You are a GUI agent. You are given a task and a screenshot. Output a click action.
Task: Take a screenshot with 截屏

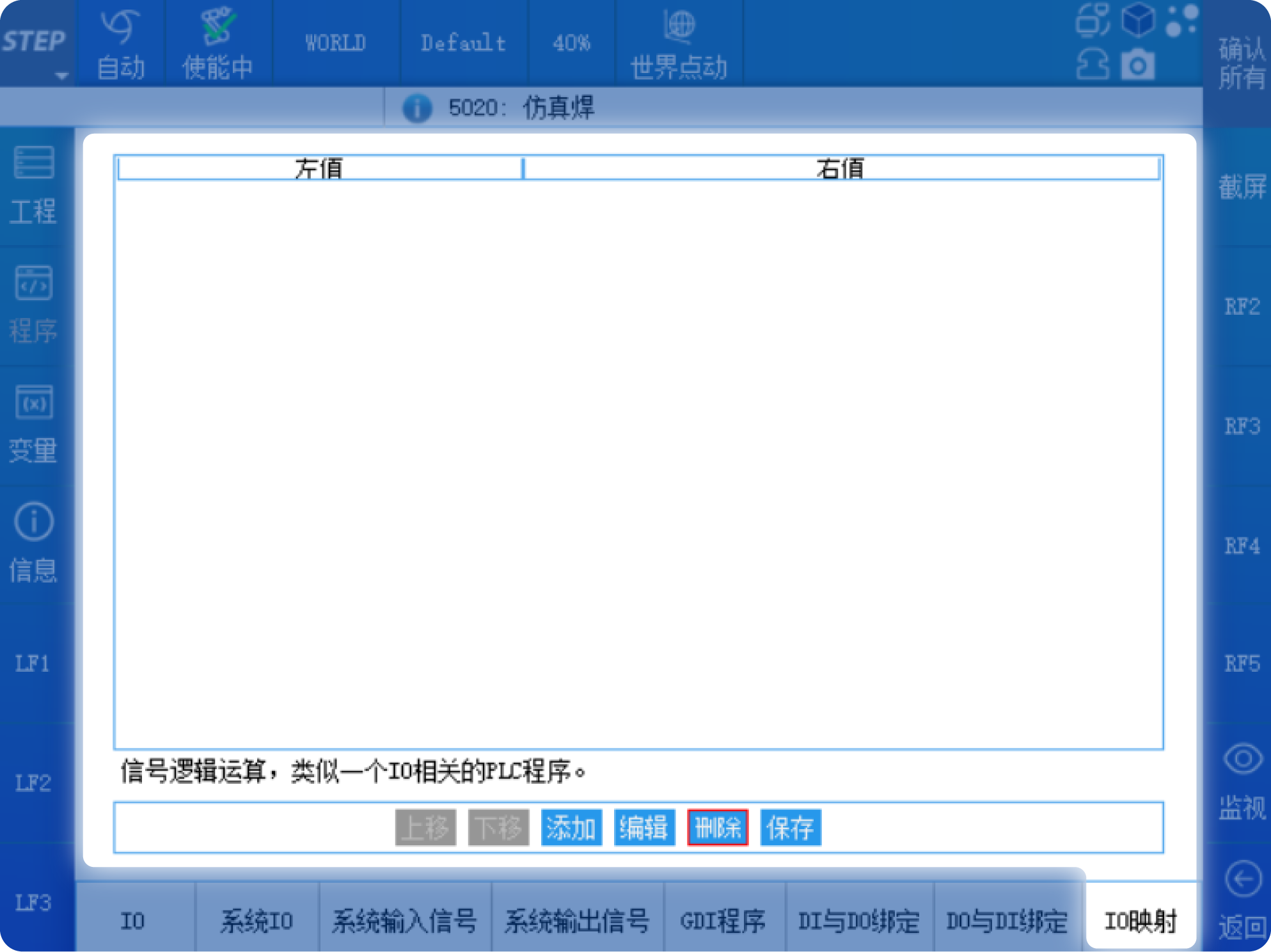1241,187
